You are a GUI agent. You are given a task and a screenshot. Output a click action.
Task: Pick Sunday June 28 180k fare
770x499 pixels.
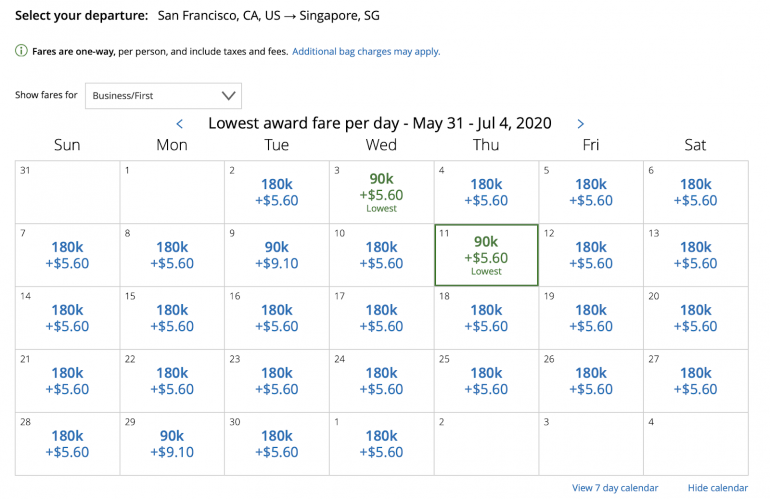(x=67, y=444)
